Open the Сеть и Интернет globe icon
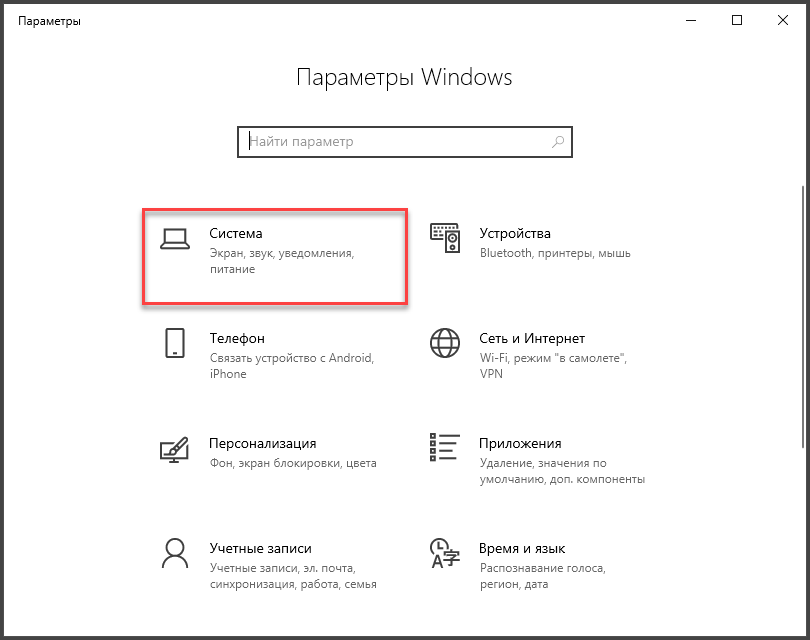 click(x=445, y=343)
